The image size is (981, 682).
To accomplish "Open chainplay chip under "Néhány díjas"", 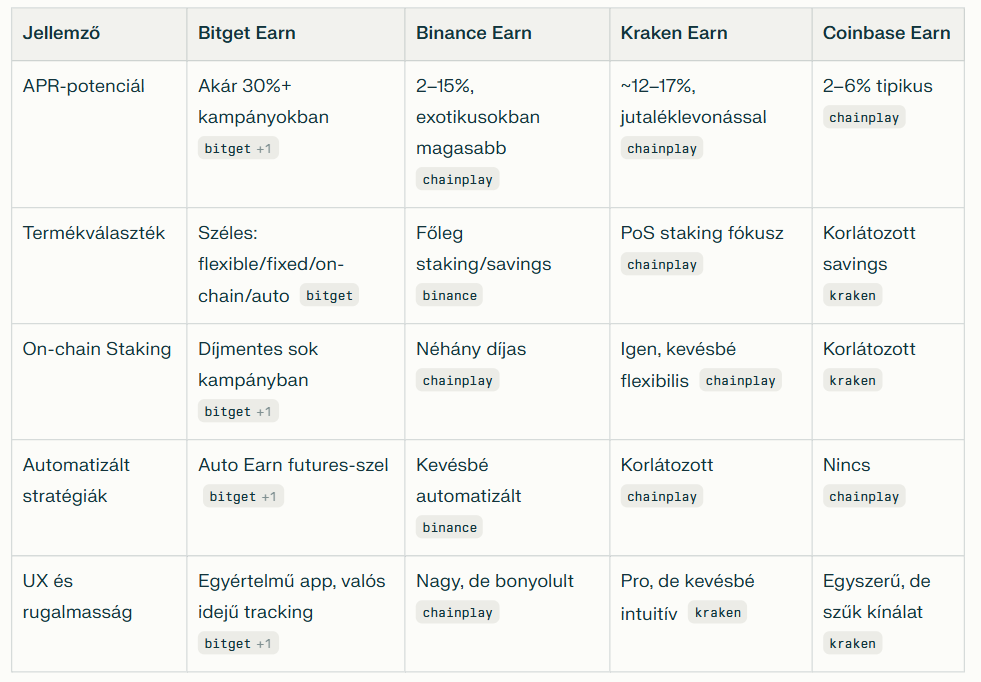I will click(457, 381).
